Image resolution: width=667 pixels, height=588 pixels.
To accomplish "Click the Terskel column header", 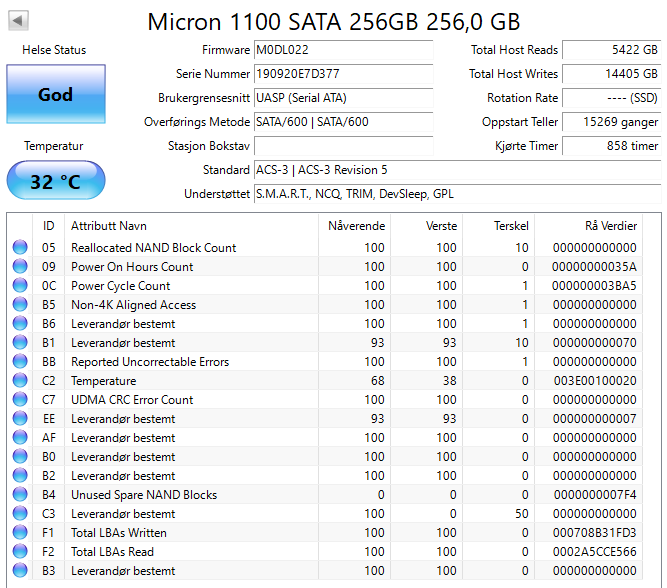I will coord(499,225).
